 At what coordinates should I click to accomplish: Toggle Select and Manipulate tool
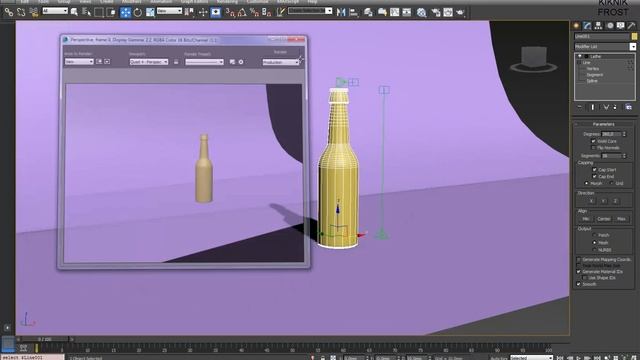pyautogui.click(x=203, y=12)
